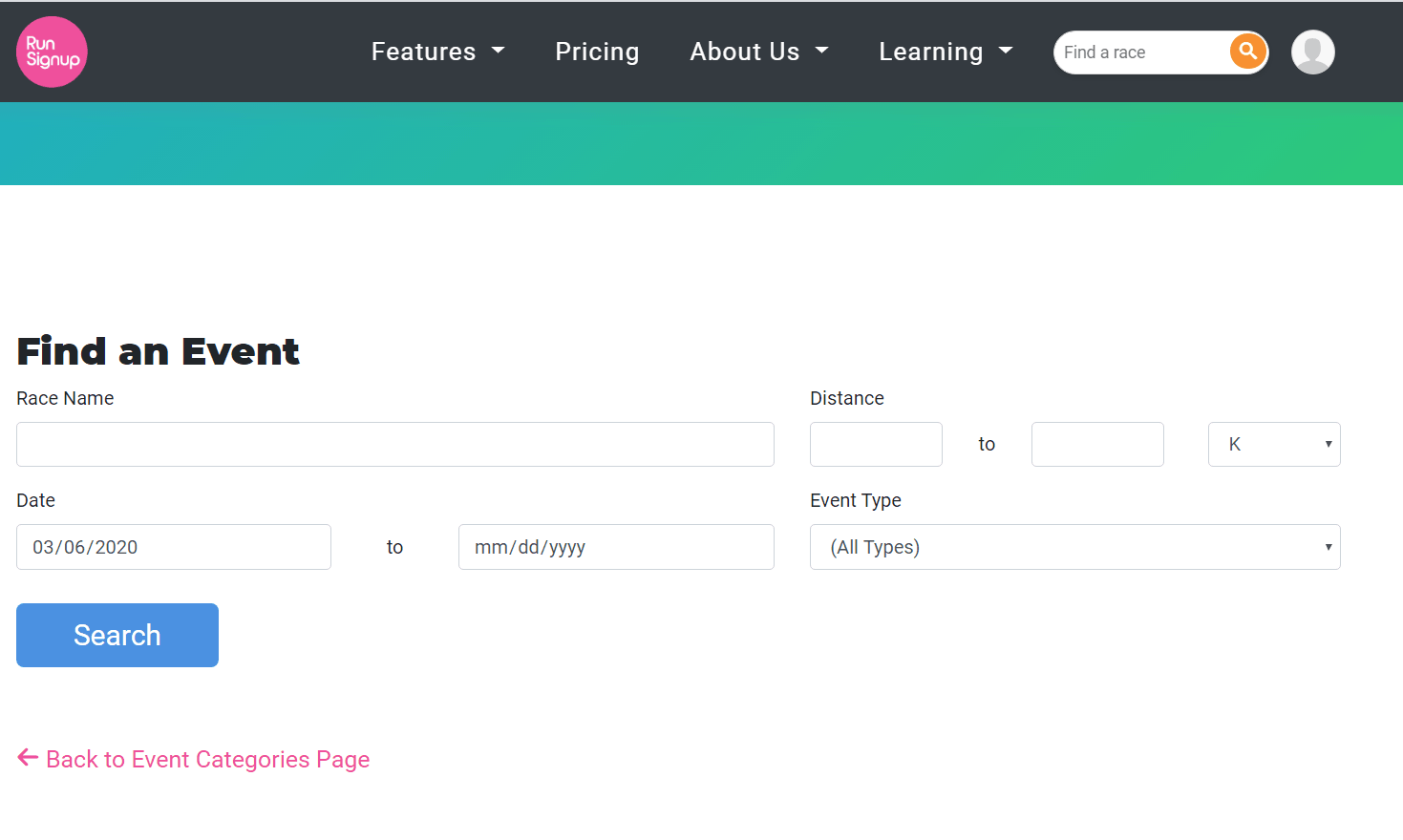Expand the About Us dropdown
Image resolution: width=1403 pixels, height=840 pixels.
758,52
